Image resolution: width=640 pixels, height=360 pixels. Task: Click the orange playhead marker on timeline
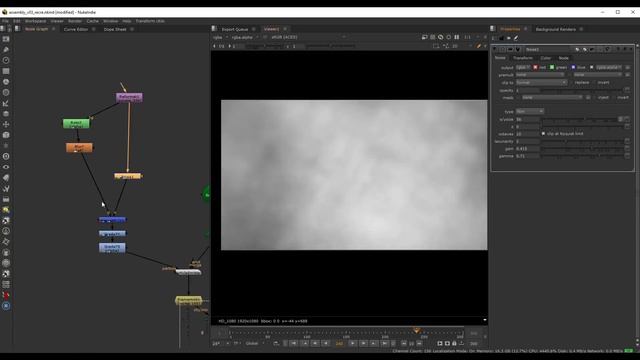[416, 331]
